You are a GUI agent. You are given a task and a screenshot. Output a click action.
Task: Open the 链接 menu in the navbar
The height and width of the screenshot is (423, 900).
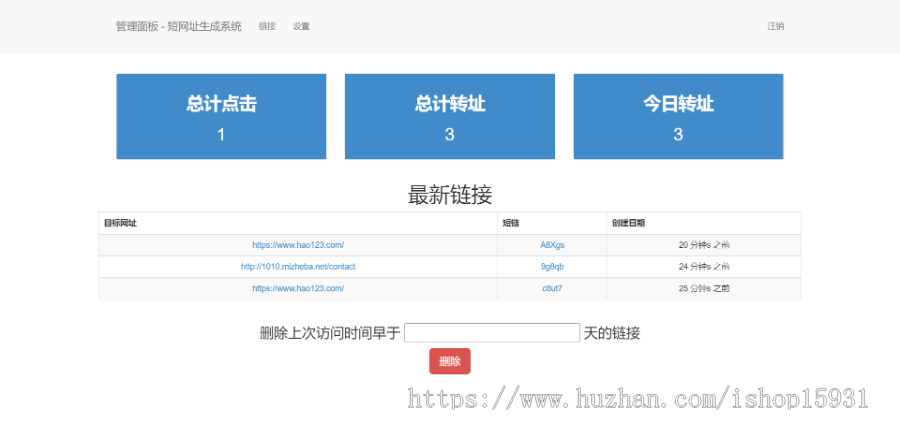tap(267, 26)
